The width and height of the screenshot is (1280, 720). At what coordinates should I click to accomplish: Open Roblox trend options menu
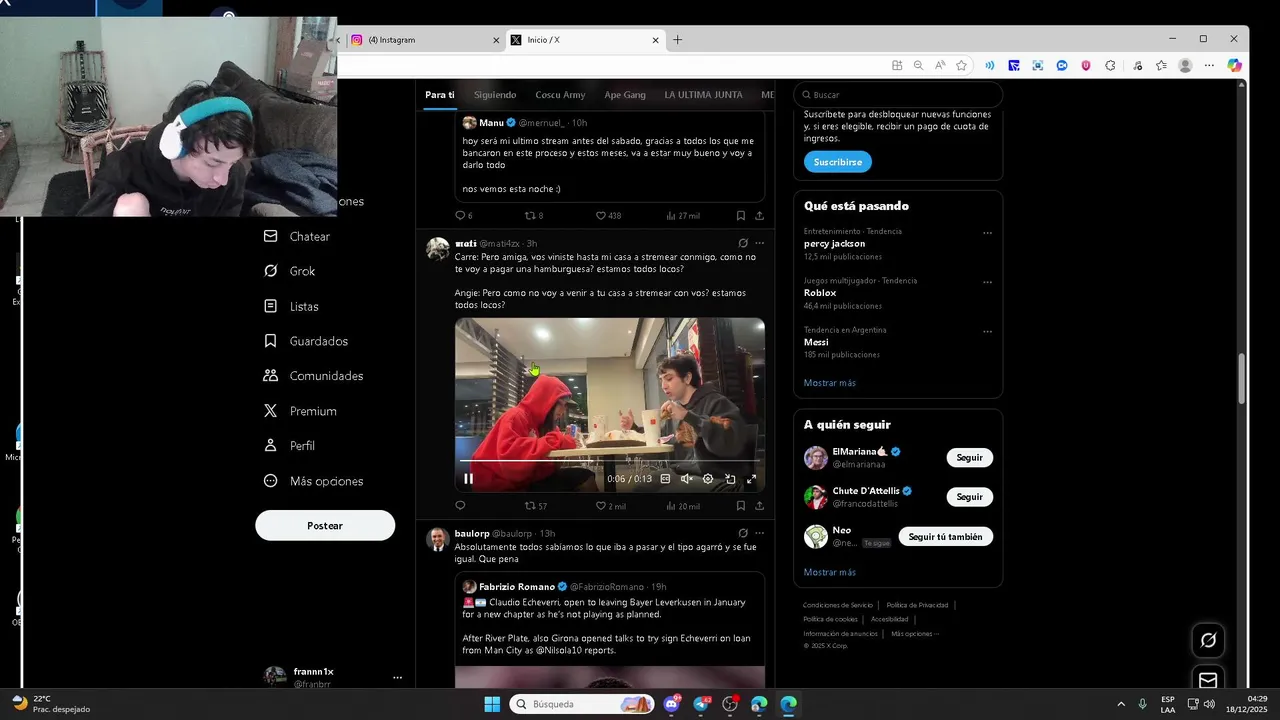(x=987, y=282)
